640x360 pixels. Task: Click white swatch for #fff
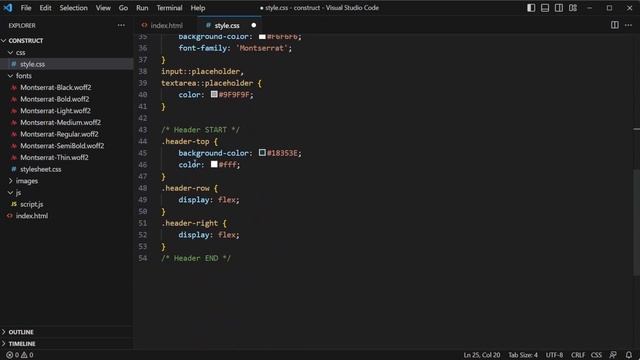(x=214, y=164)
